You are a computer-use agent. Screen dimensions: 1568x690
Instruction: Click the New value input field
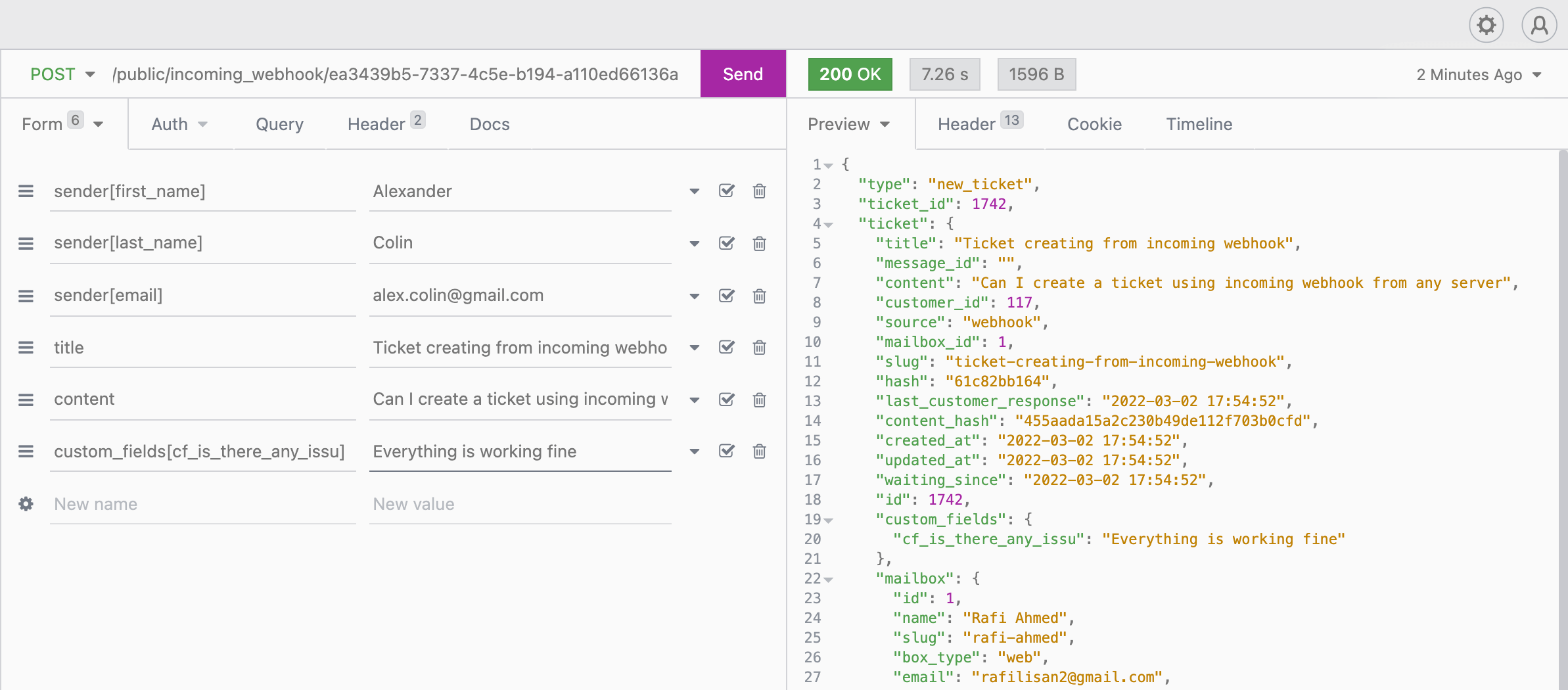coord(520,504)
